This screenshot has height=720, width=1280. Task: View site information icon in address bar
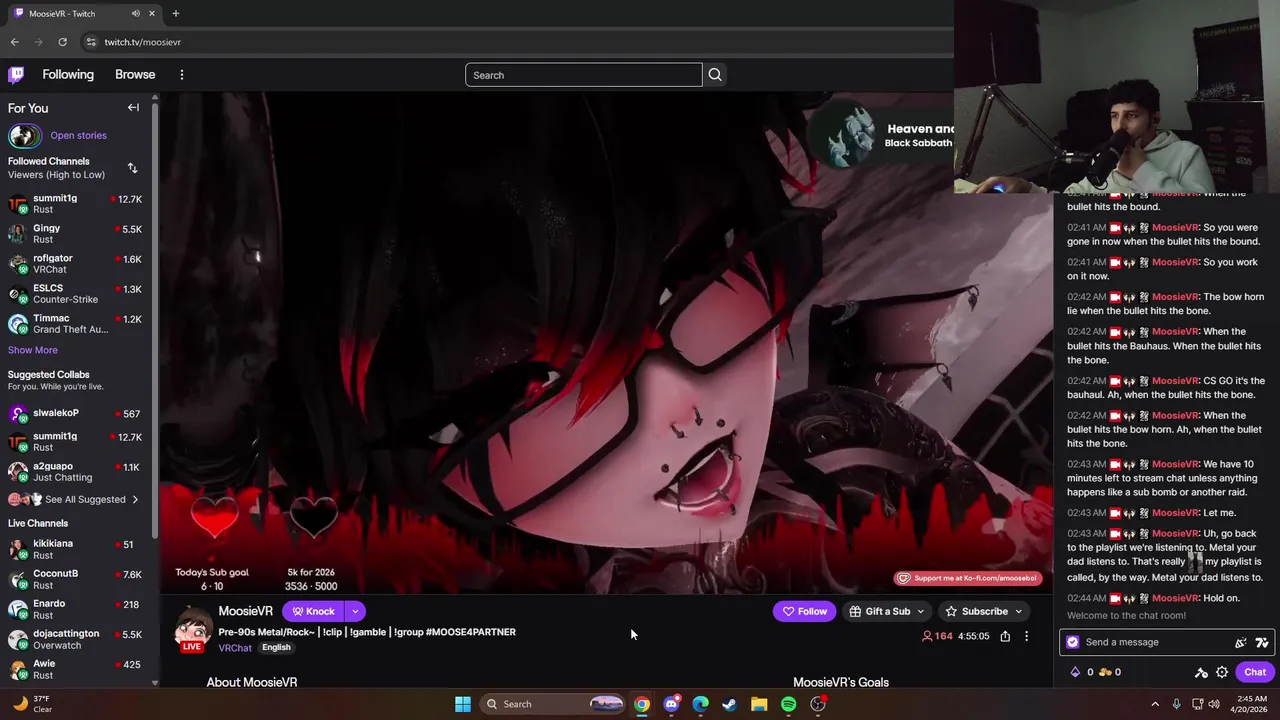(91, 42)
